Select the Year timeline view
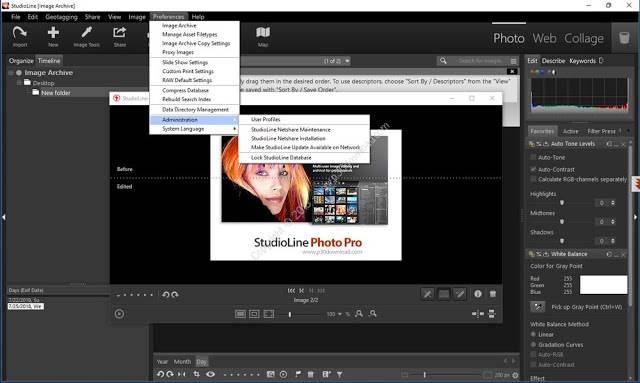640x383 pixels. point(162,361)
